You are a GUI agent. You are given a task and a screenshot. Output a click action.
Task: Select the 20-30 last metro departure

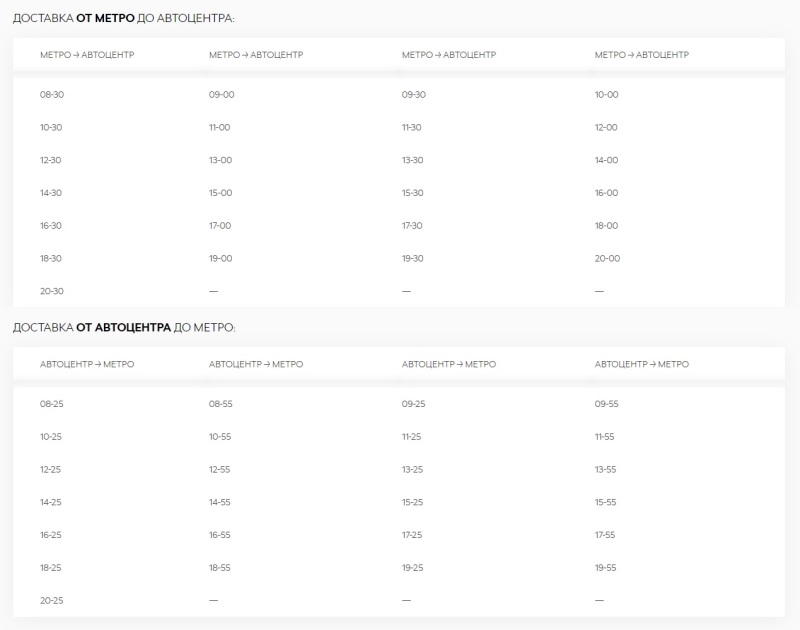click(x=51, y=291)
